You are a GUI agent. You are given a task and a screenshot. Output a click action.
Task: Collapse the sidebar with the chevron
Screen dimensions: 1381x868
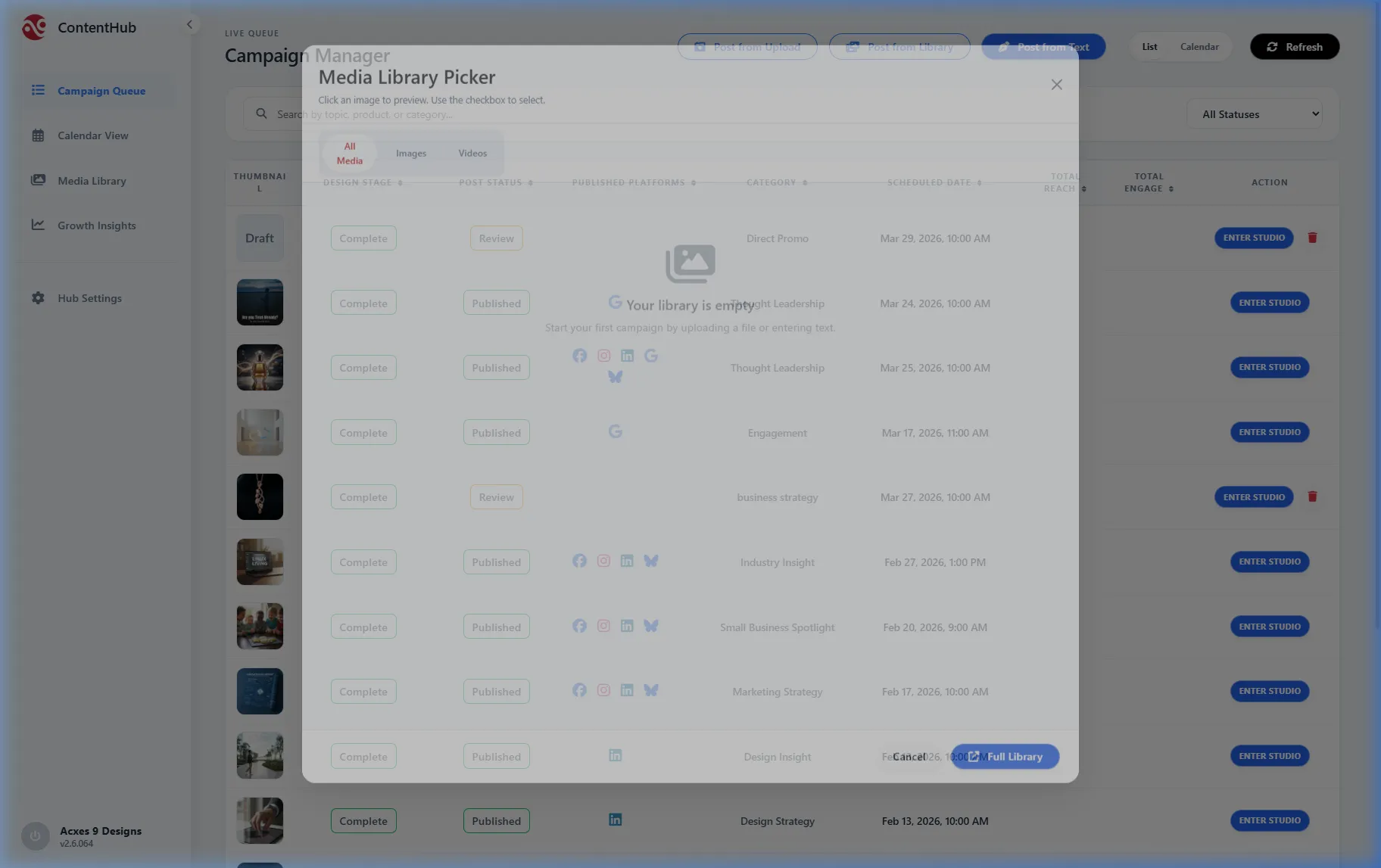point(189,25)
